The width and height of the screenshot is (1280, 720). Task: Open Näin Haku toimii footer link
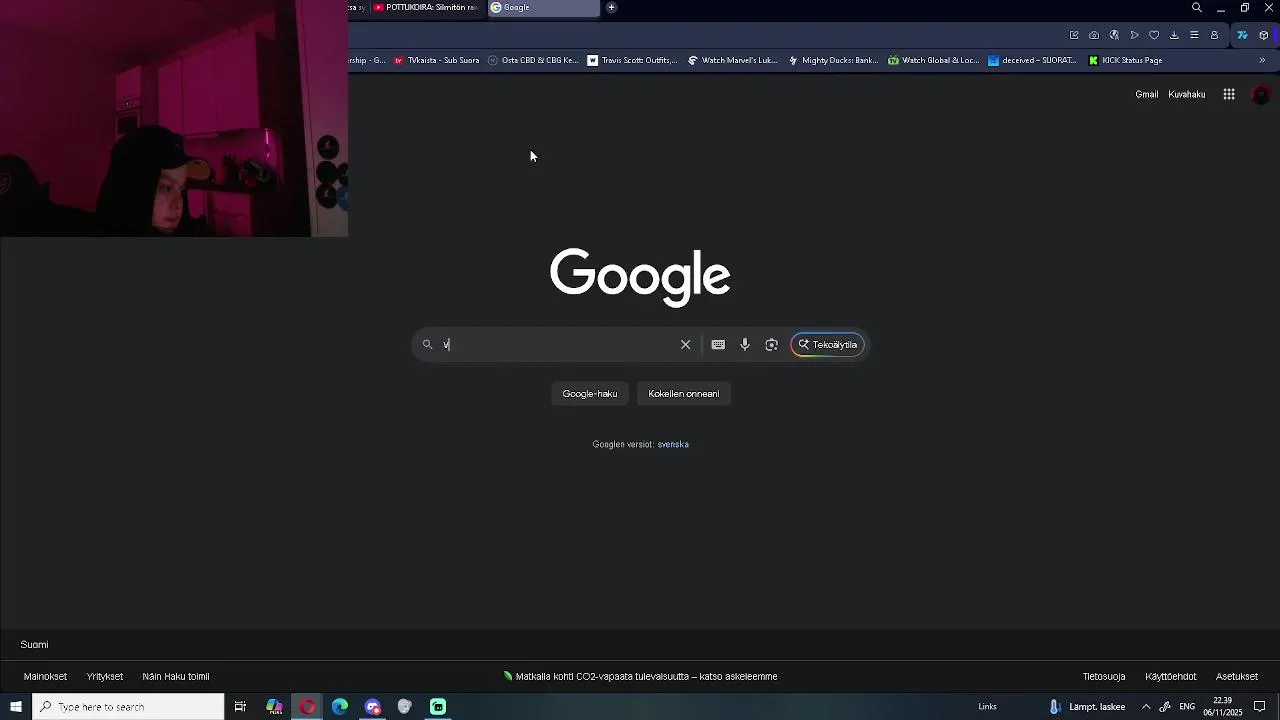[x=176, y=676]
